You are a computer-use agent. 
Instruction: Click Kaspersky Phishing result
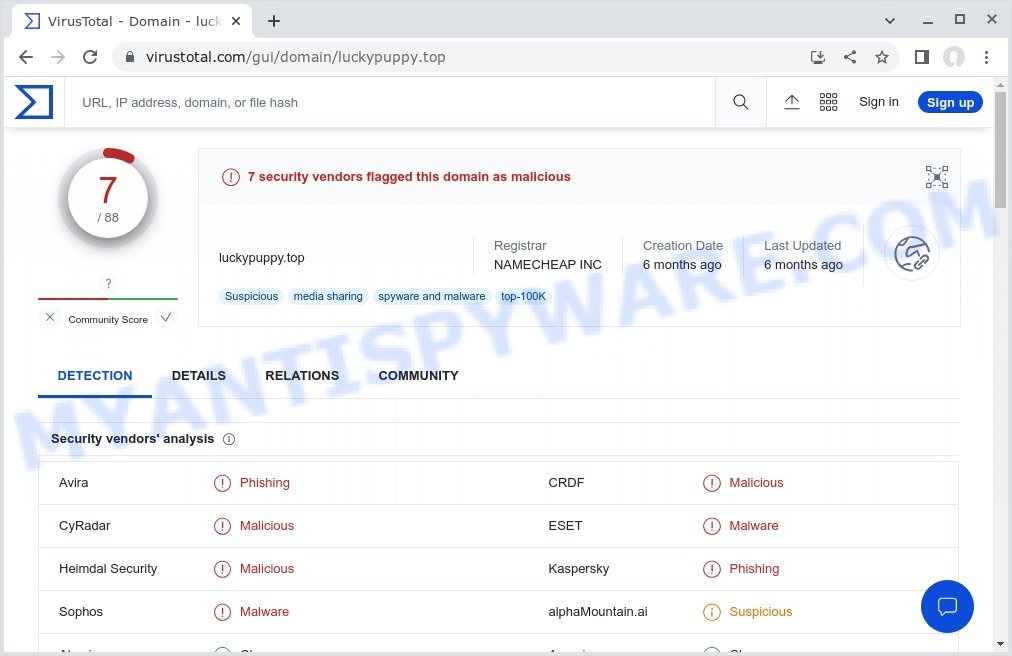[x=754, y=569]
